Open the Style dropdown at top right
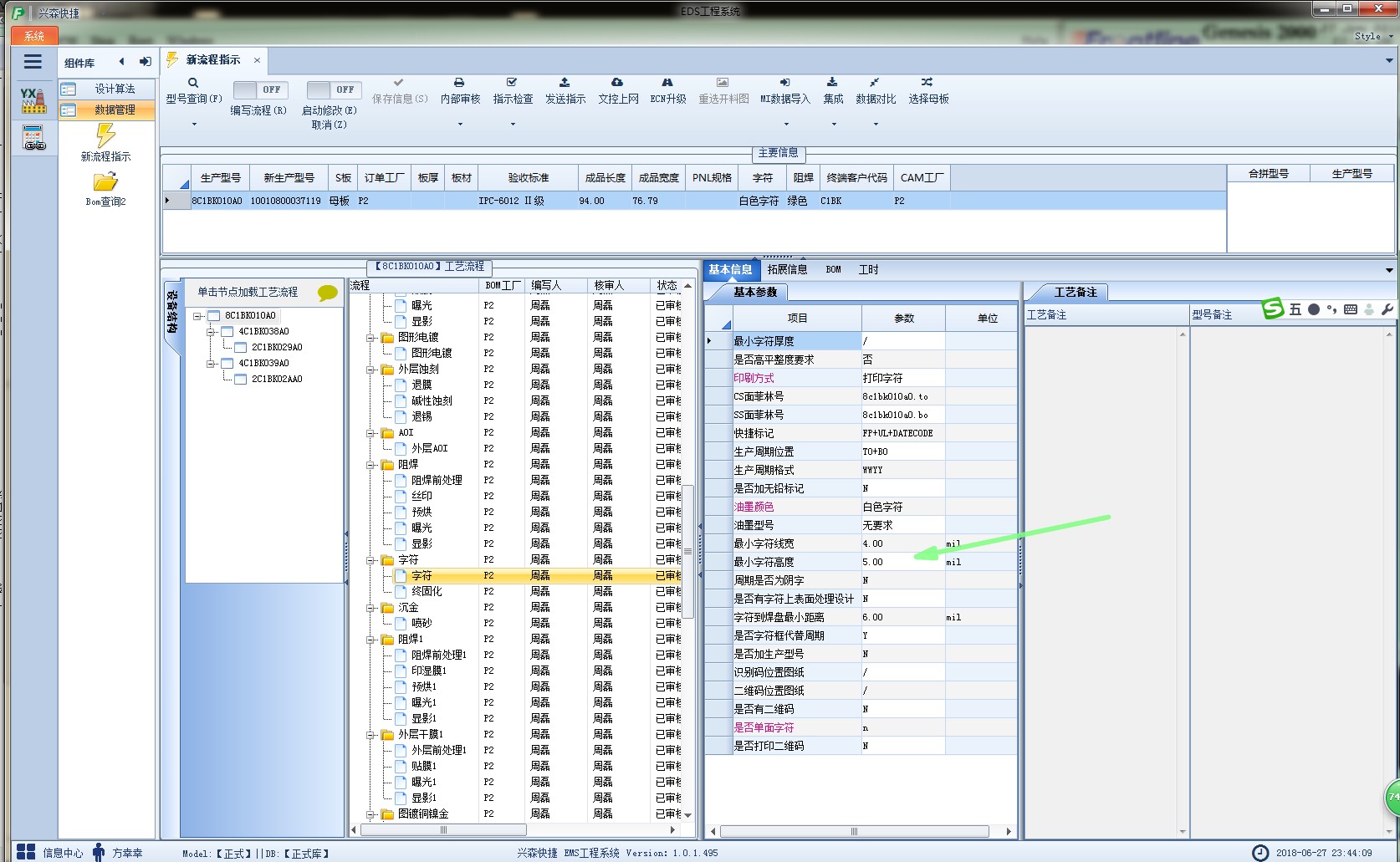The image size is (1400, 862). coord(1374,36)
